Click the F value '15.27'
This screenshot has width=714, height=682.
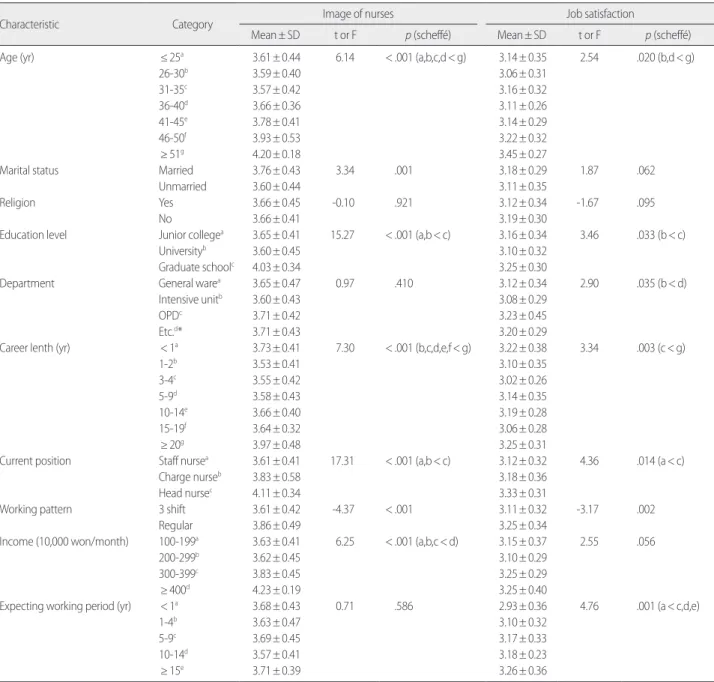[x=342, y=235]
